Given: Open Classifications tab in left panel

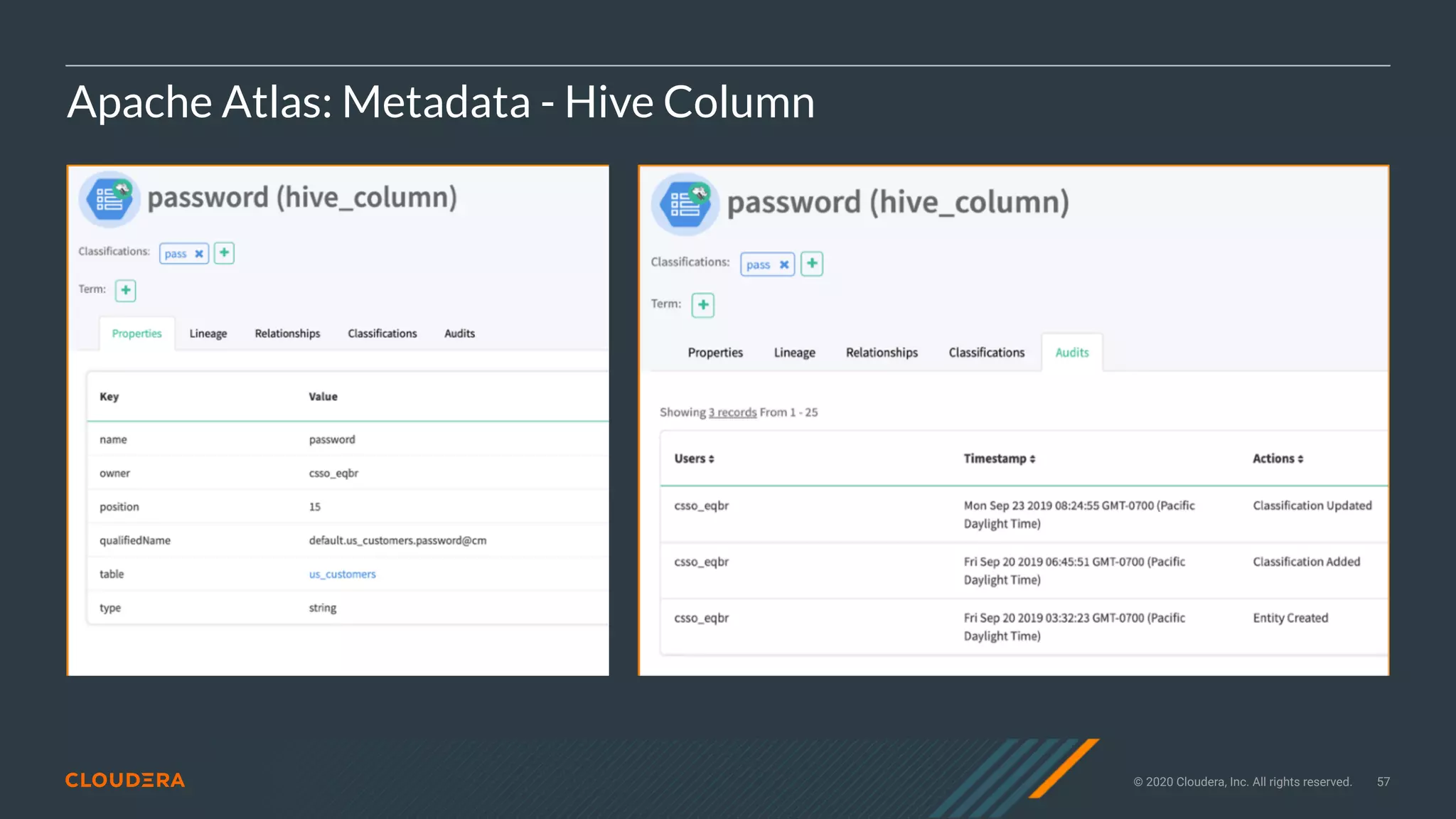Looking at the screenshot, I should [x=382, y=333].
